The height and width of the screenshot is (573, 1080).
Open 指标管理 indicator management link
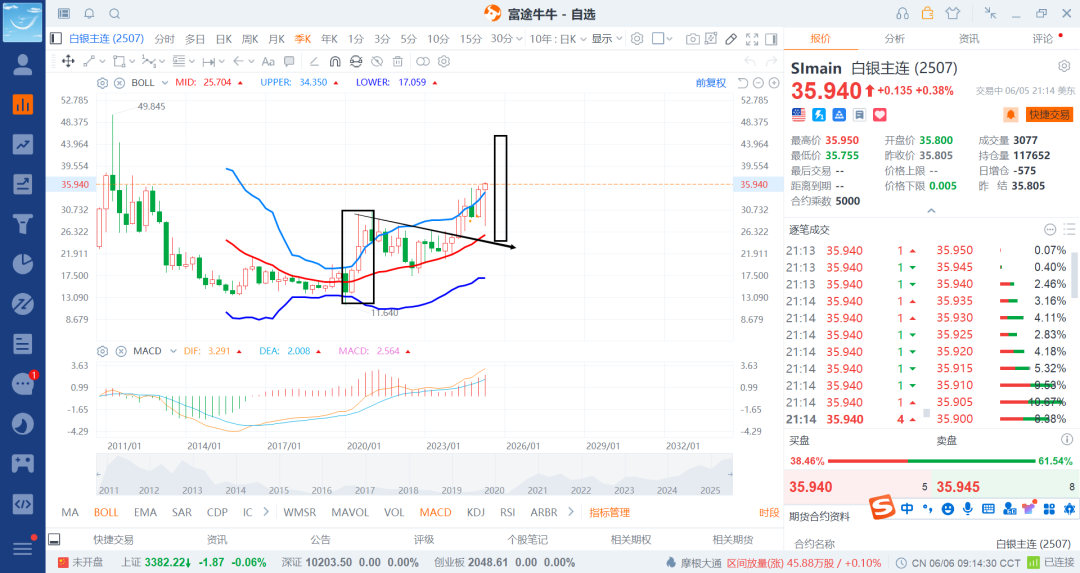click(609, 512)
